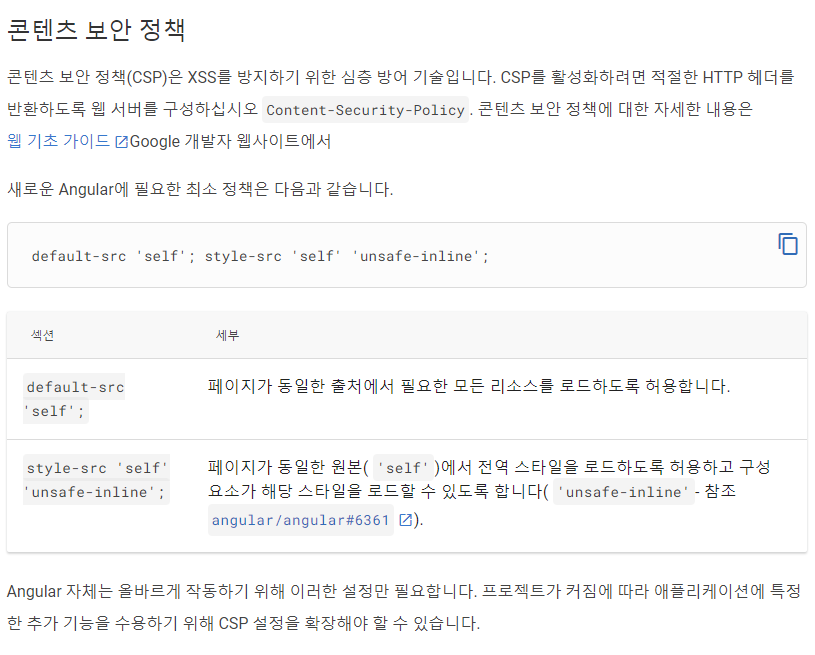Click the sentence 새로운 Angular에 필요한 최소 정책은
815x655 pixels.
[200, 189]
